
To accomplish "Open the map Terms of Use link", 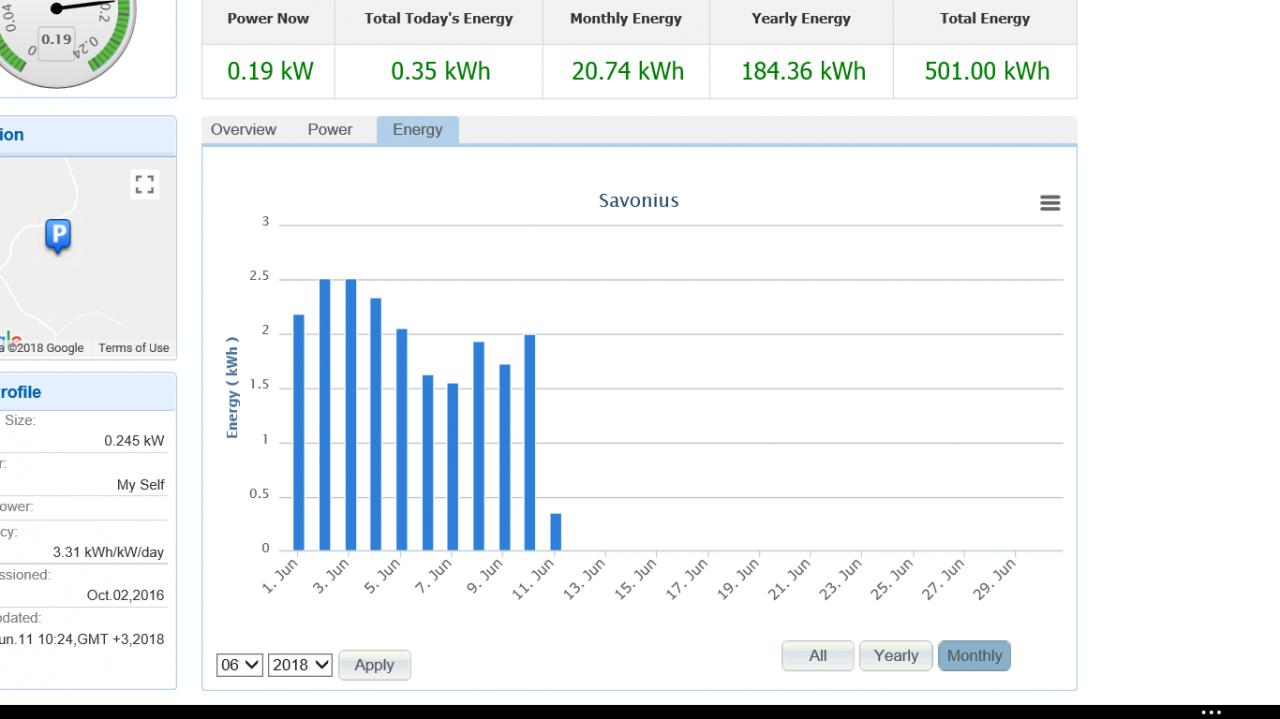I will pos(134,348).
